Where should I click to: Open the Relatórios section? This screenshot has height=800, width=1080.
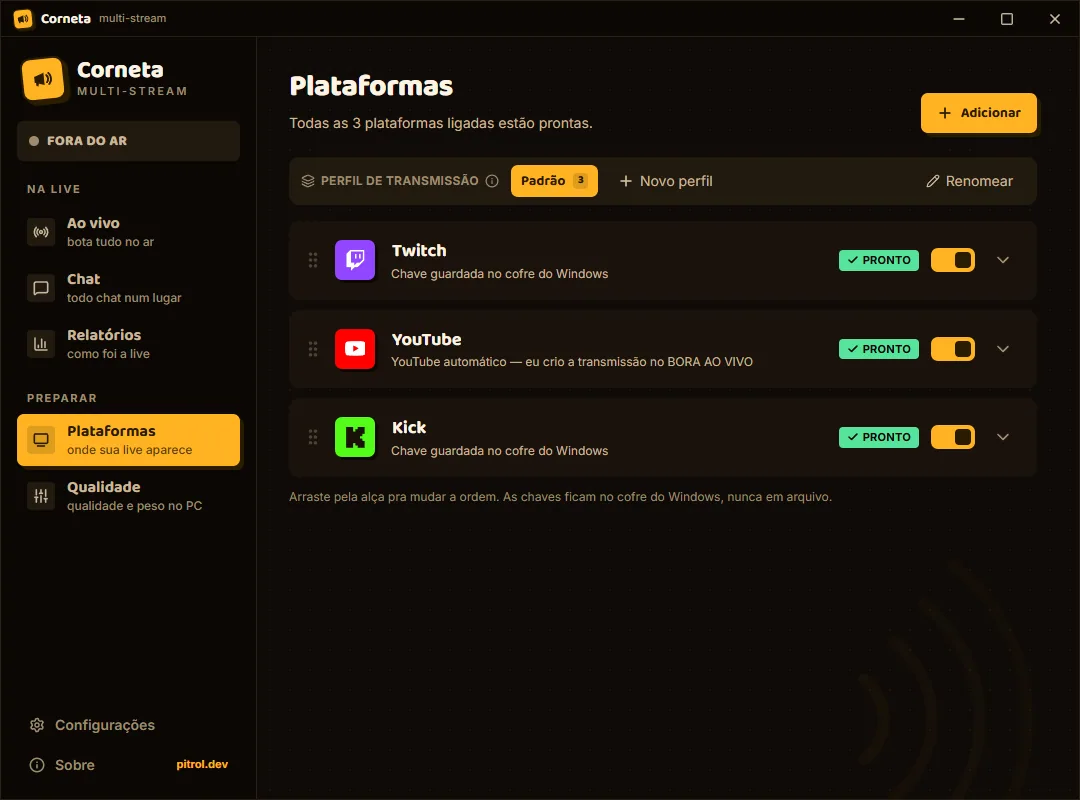pos(129,344)
